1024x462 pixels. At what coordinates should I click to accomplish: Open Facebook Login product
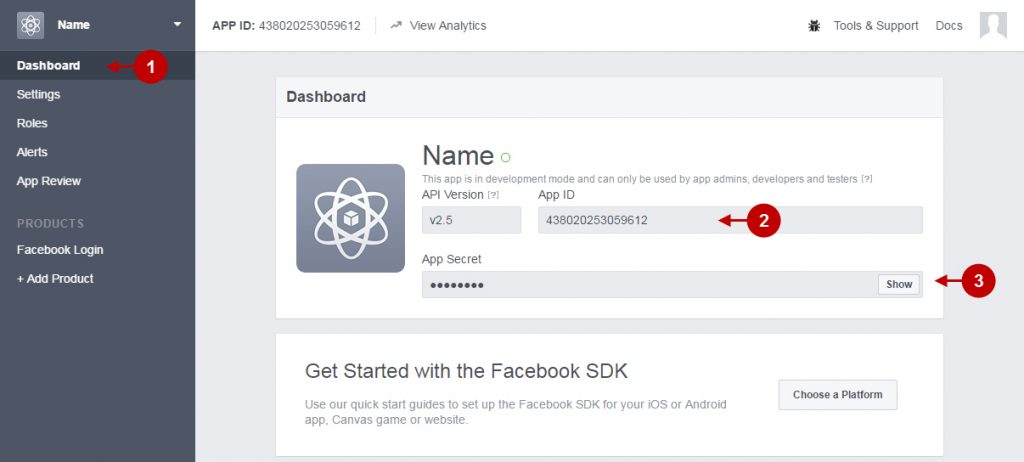click(60, 250)
